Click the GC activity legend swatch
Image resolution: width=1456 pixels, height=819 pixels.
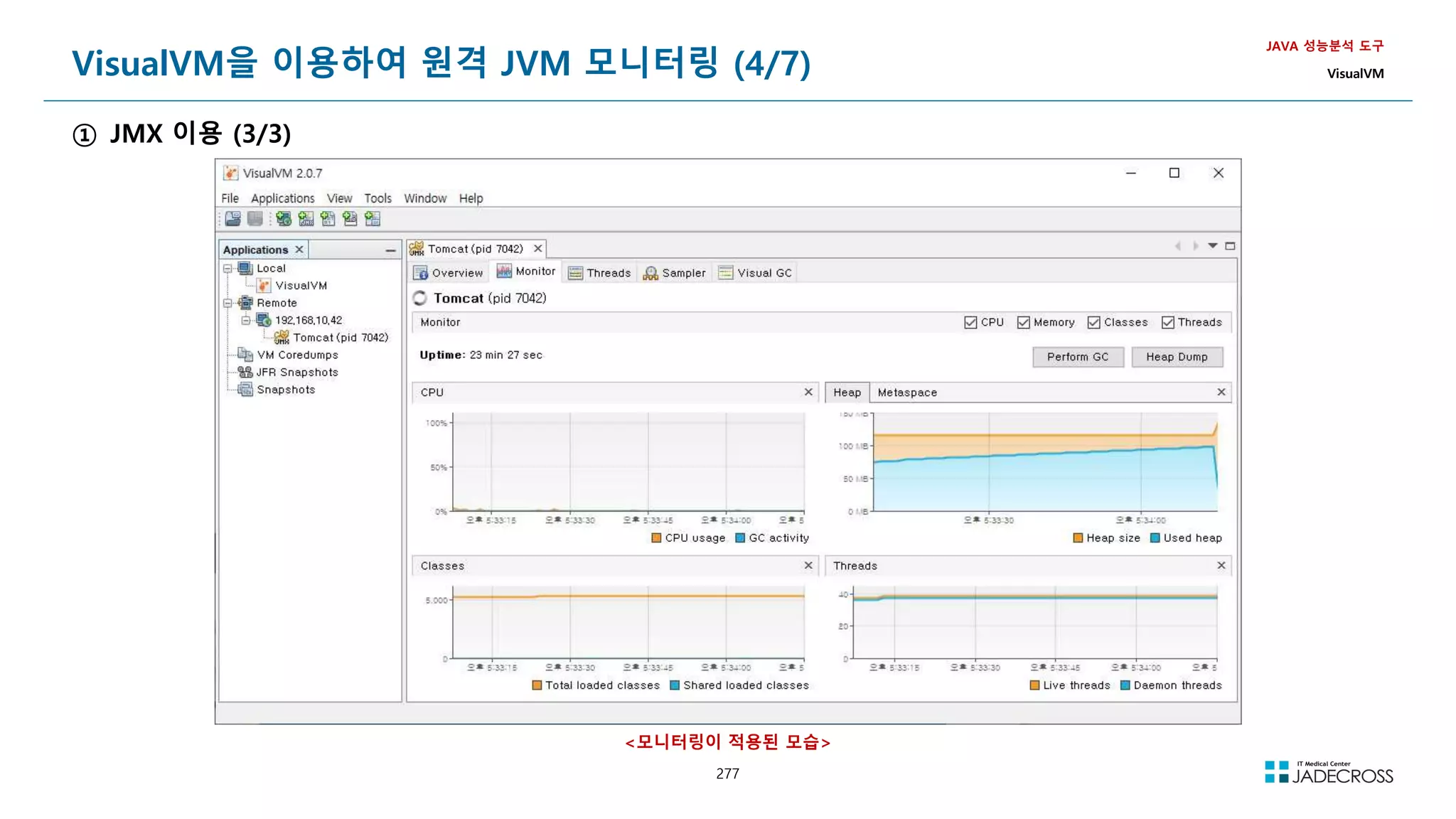point(740,538)
